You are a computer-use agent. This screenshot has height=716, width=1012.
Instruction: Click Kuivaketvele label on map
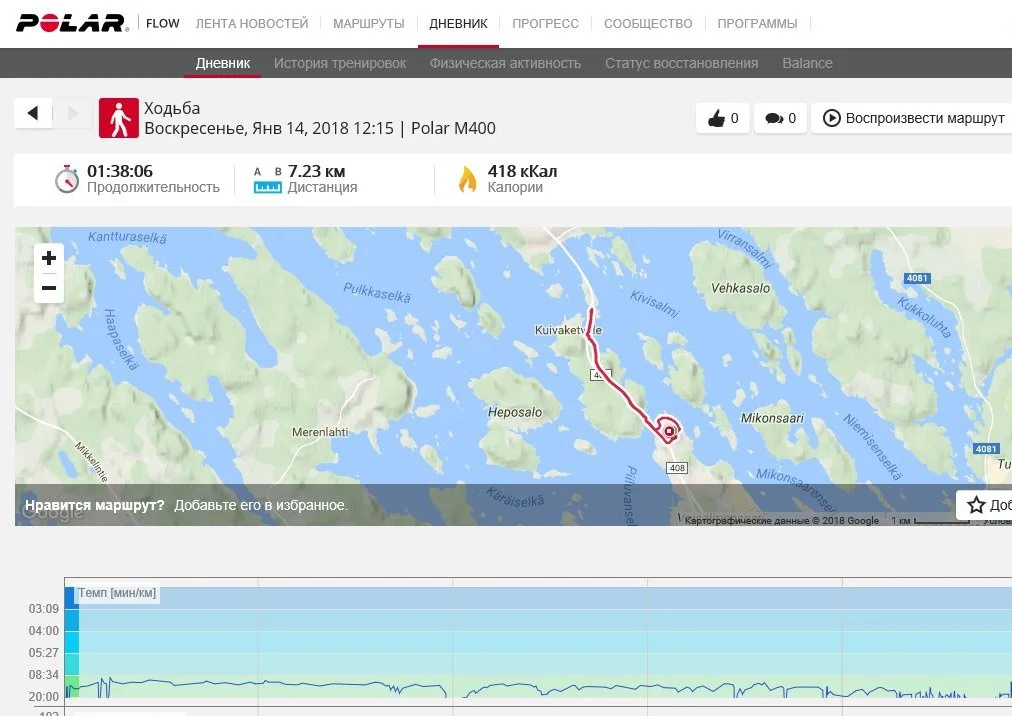(x=568, y=330)
